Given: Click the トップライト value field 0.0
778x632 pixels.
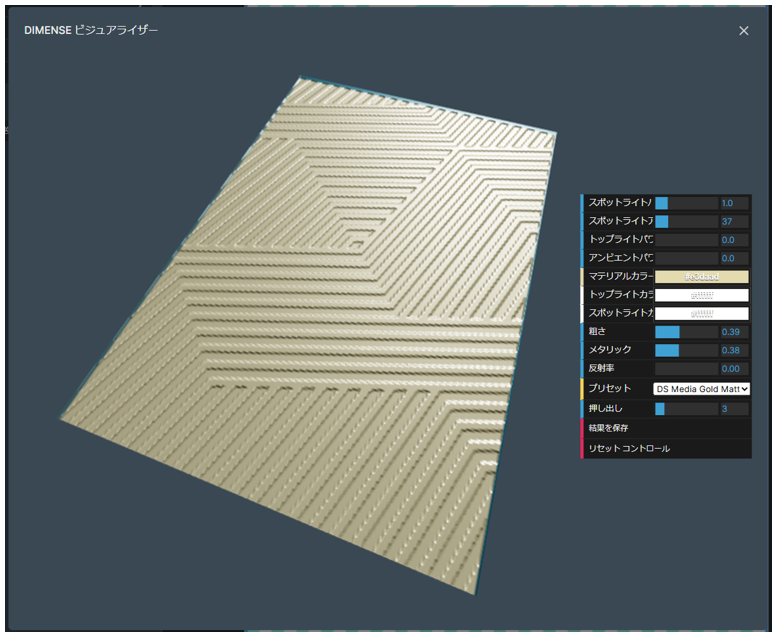Looking at the screenshot, I should [x=734, y=240].
